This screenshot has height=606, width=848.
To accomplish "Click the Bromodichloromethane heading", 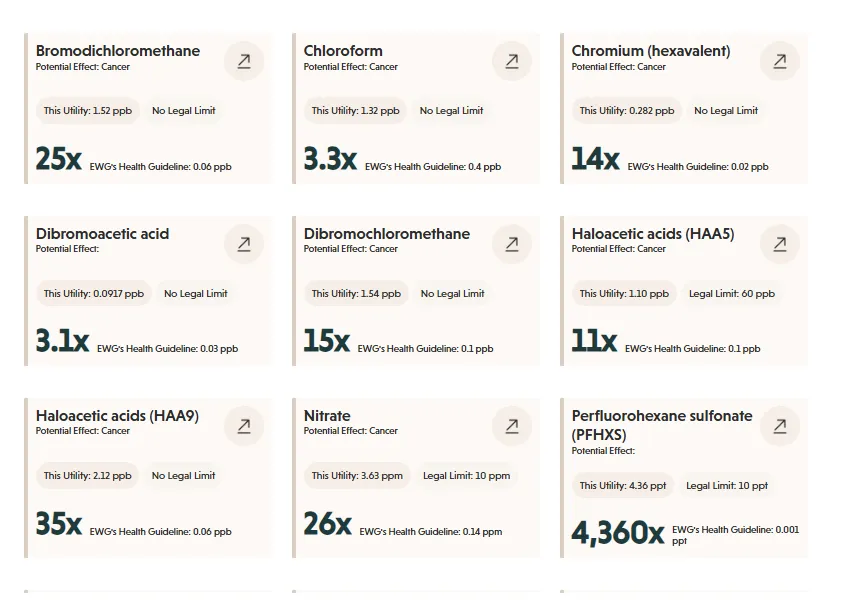I will pos(118,51).
